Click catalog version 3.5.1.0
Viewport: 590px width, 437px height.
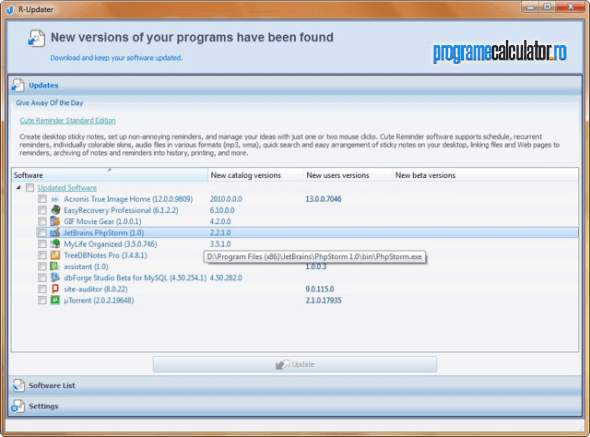click(x=220, y=244)
